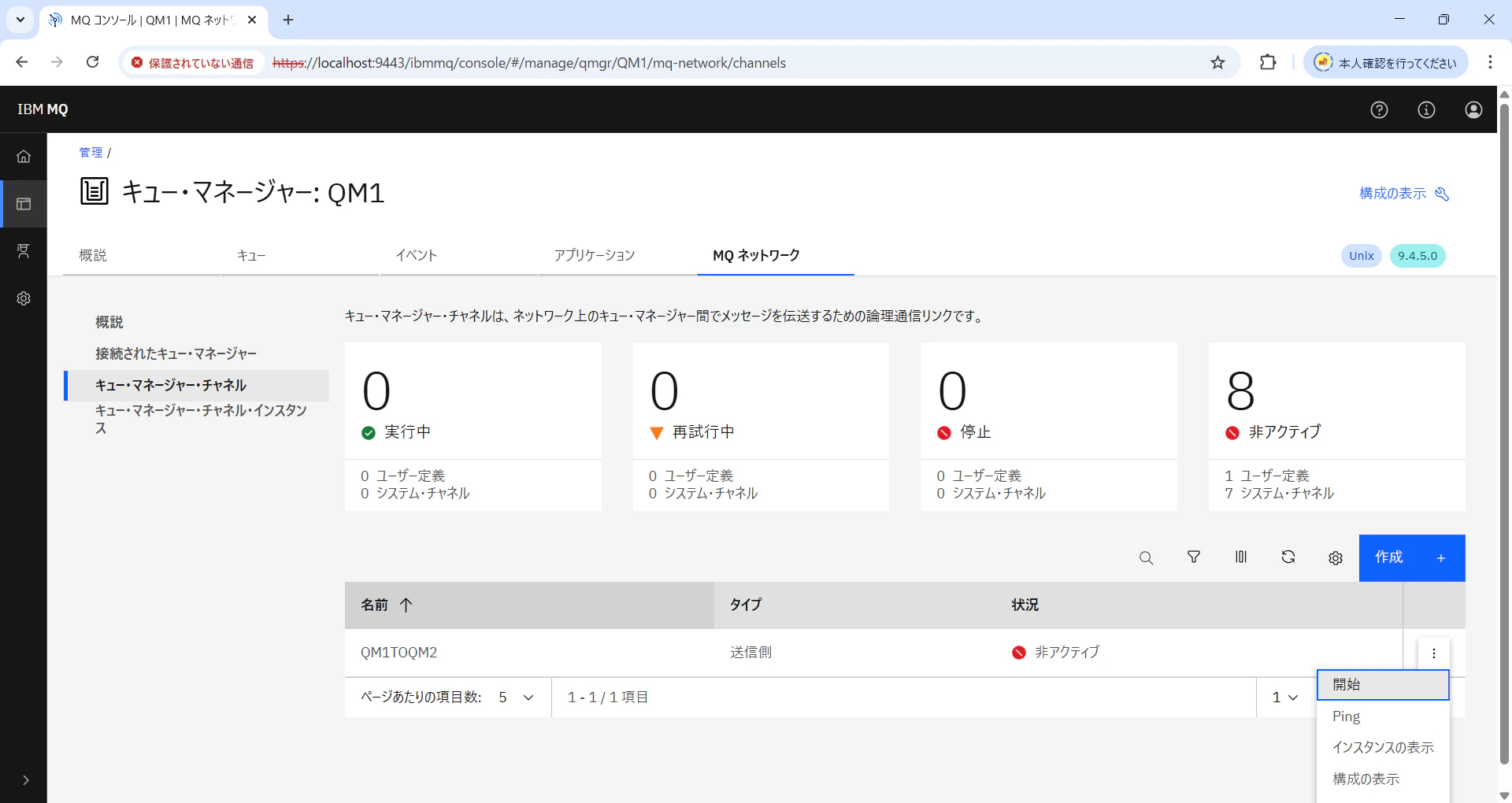Viewport: 1512px width, 803px height.
Task: Open the help question mark icon
Action: pyautogui.click(x=1379, y=109)
